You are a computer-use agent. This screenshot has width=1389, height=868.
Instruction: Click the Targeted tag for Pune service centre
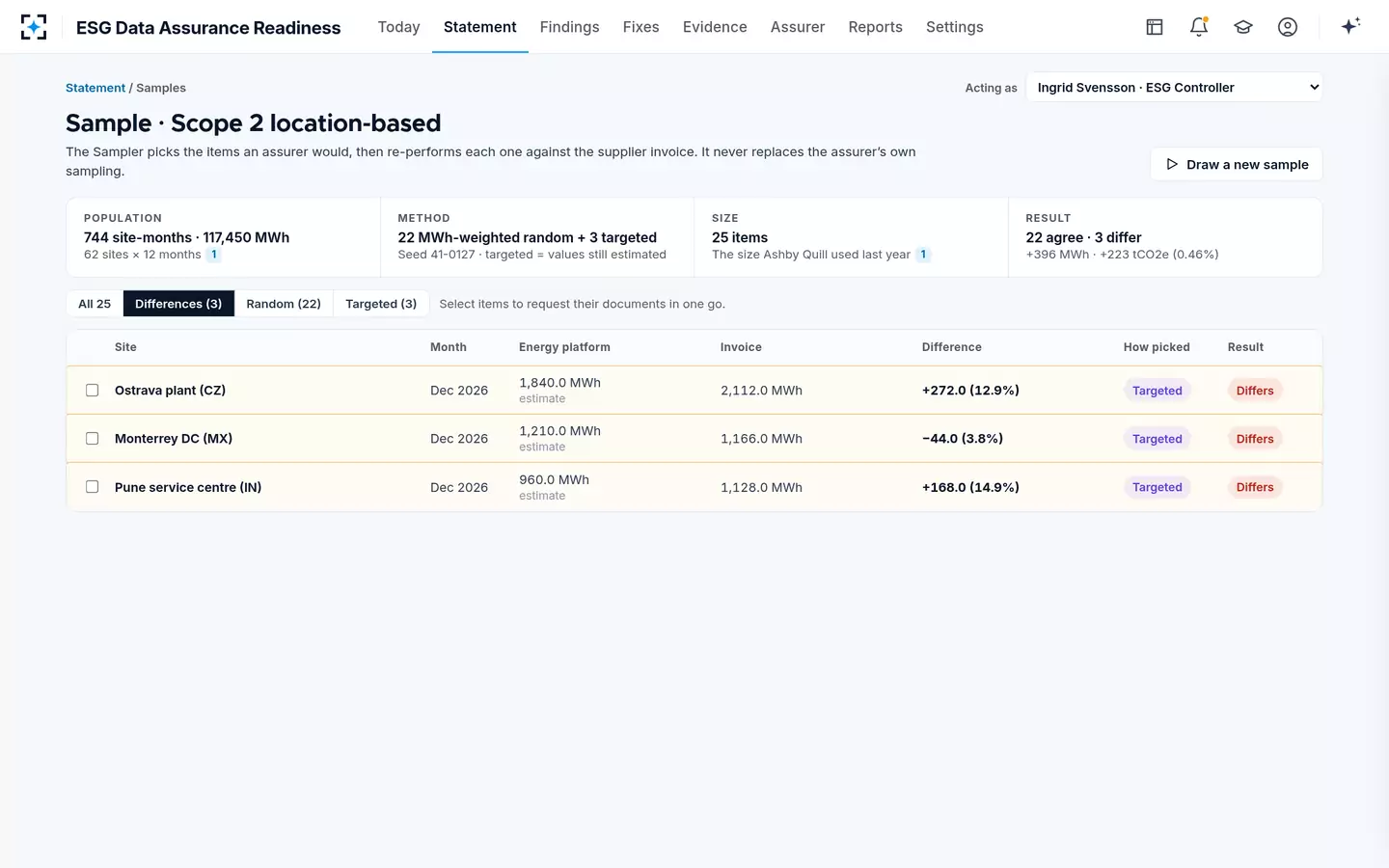(x=1157, y=487)
